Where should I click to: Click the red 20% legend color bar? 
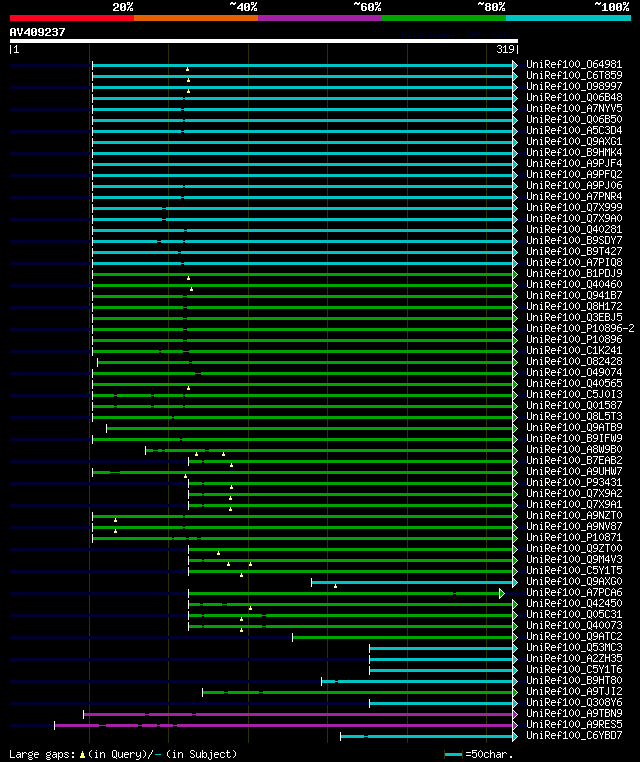(x=72, y=18)
